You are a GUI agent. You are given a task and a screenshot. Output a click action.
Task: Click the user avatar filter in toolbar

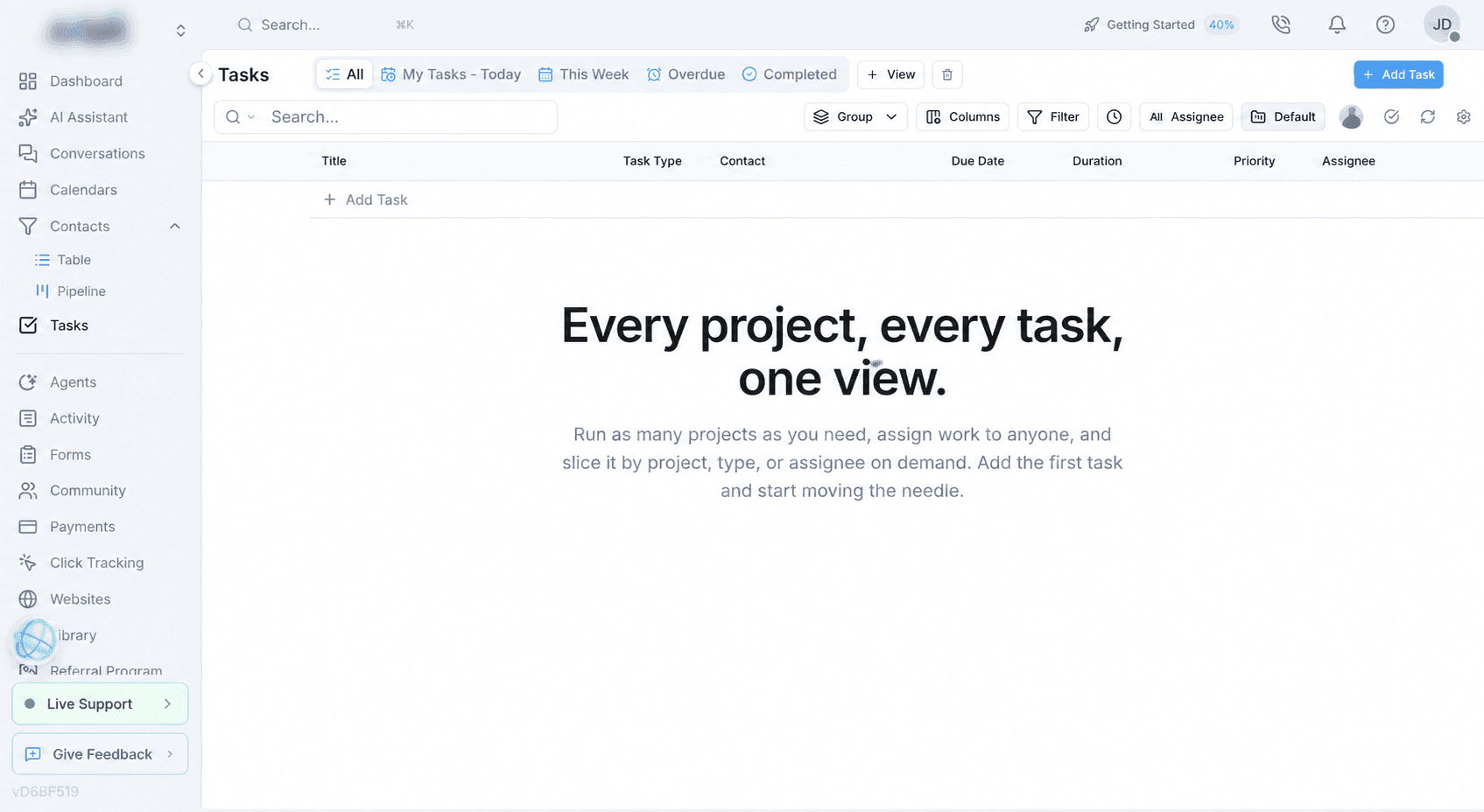(1351, 116)
